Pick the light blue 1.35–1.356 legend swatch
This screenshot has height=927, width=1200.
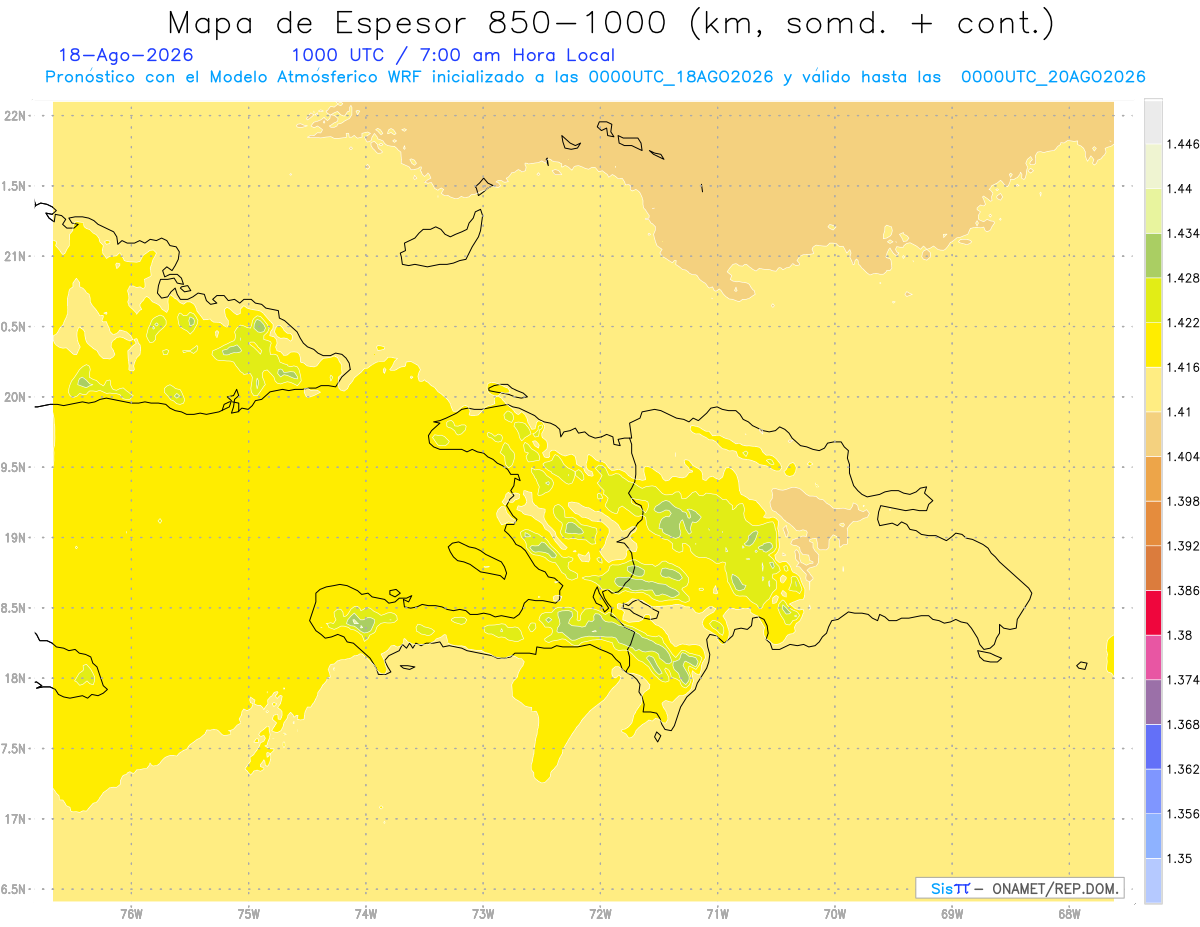point(1153,835)
